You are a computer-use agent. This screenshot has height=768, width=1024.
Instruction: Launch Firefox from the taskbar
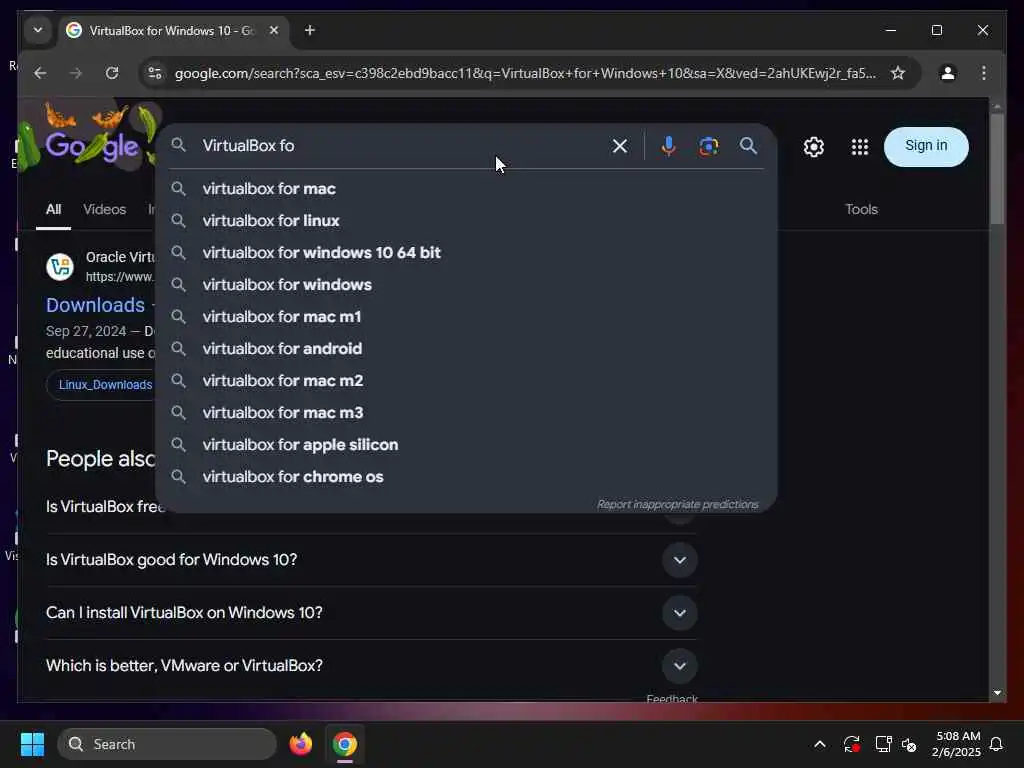coord(300,744)
